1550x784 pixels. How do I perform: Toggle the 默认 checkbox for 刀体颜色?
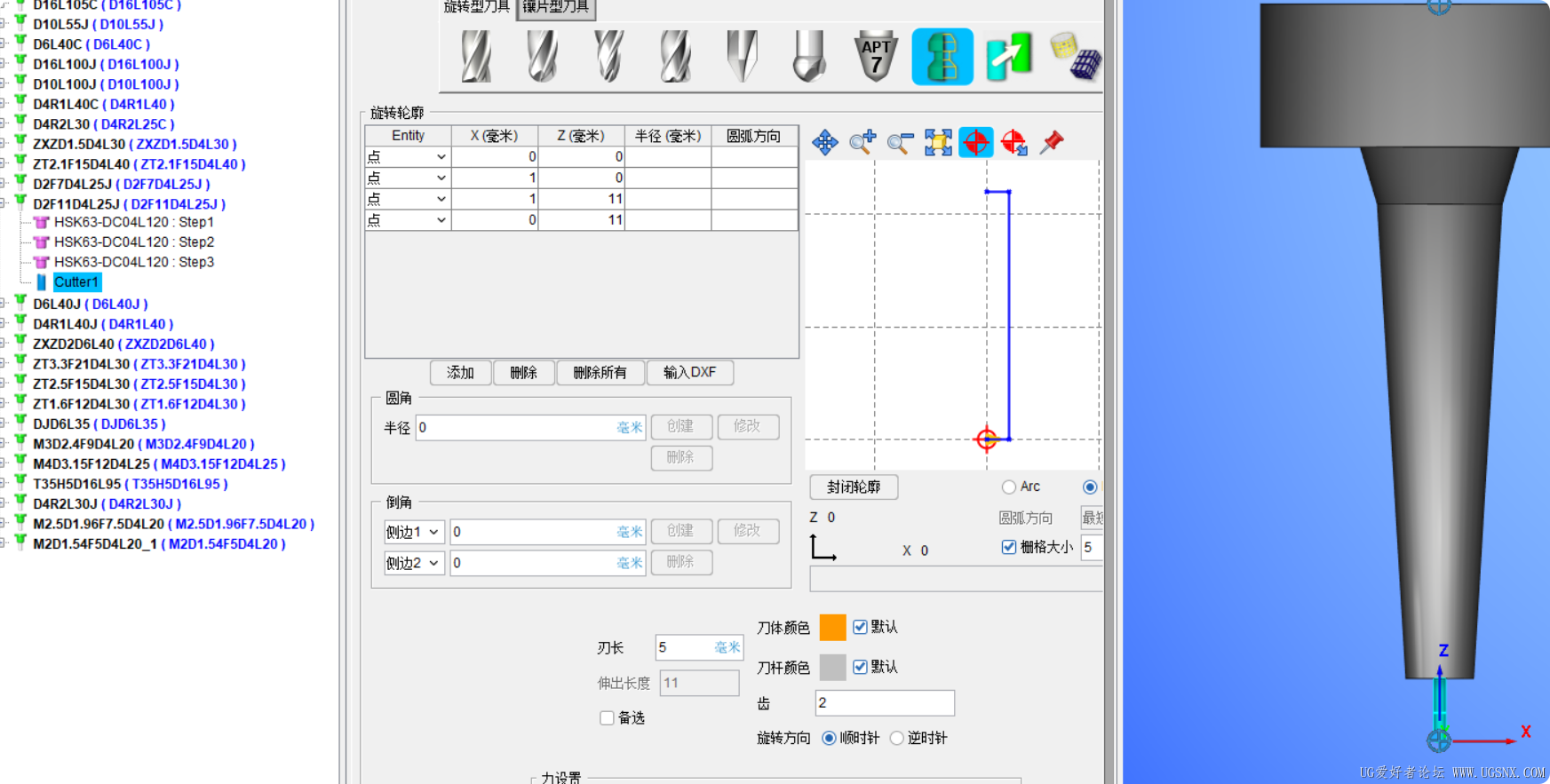[x=860, y=627]
